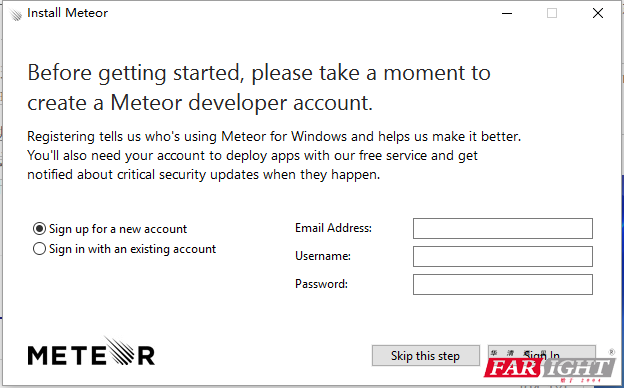Viewport: 624px width, 388px height.
Task: Click the Install Meteor title text
Action: click(x=67, y=13)
